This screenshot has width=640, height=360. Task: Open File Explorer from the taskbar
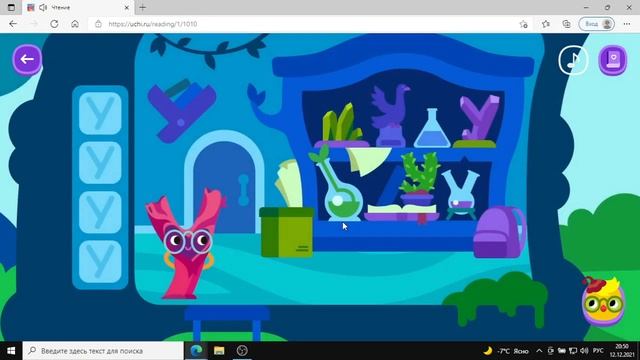(219, 351)
